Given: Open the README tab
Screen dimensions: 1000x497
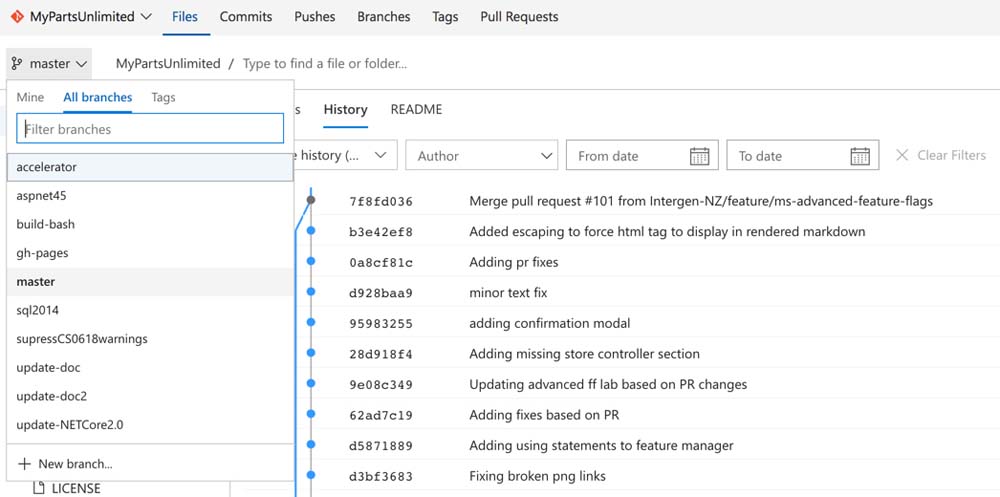Looking at the screenshot, I should (x=416, y=109).
